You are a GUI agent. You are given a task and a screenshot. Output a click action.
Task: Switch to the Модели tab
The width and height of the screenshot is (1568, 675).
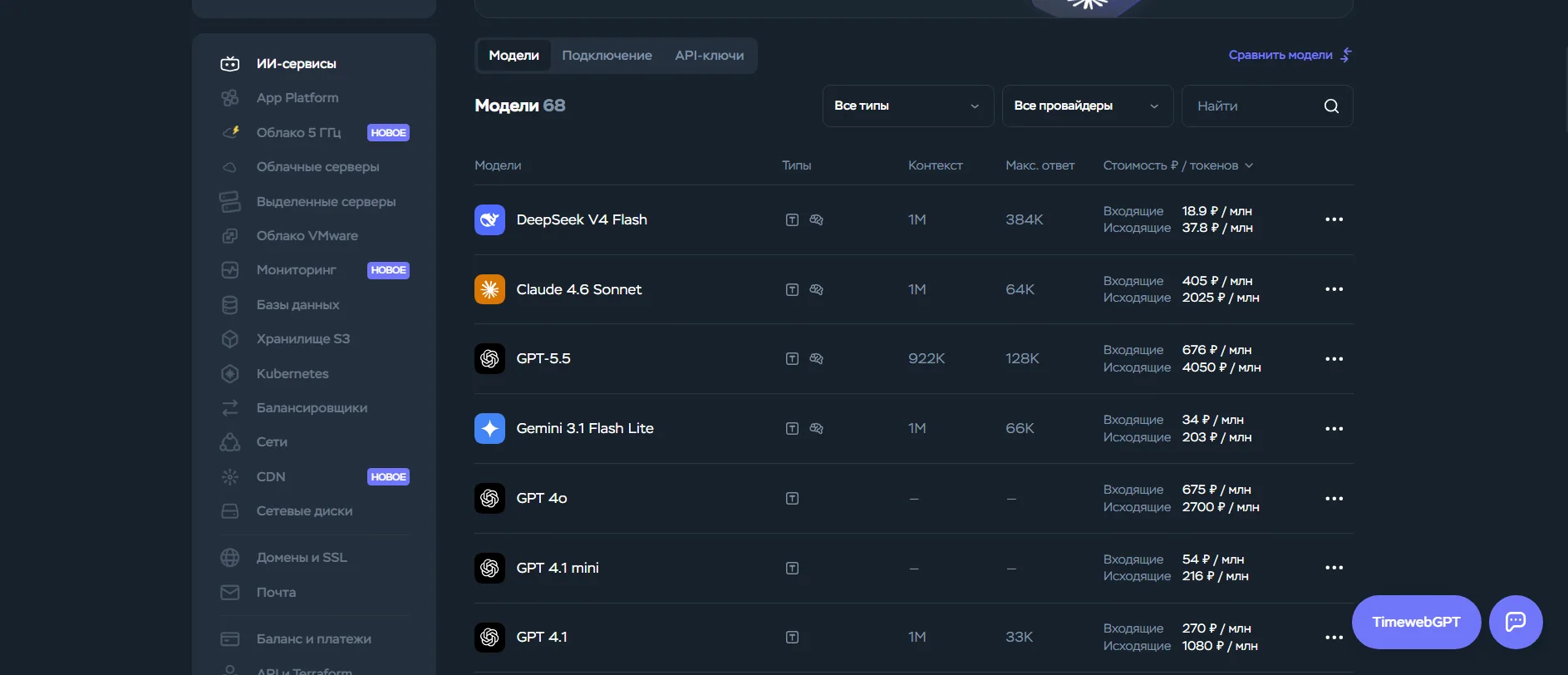pyautogui.click(x=514, y=56)
